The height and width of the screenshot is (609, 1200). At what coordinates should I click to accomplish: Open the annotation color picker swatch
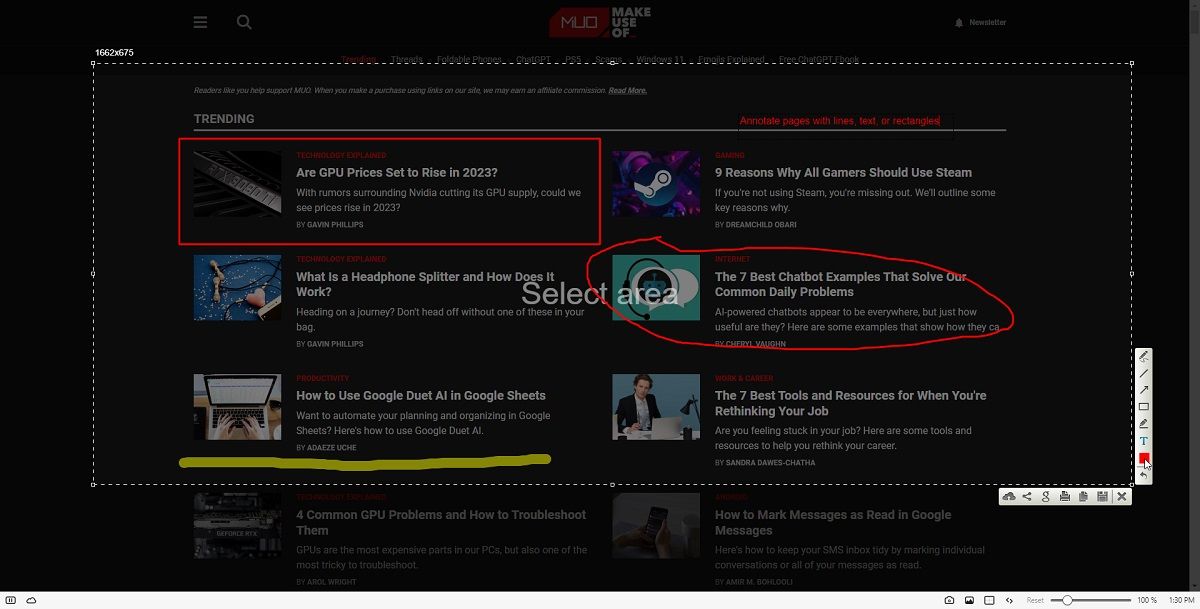point(1143,458)
